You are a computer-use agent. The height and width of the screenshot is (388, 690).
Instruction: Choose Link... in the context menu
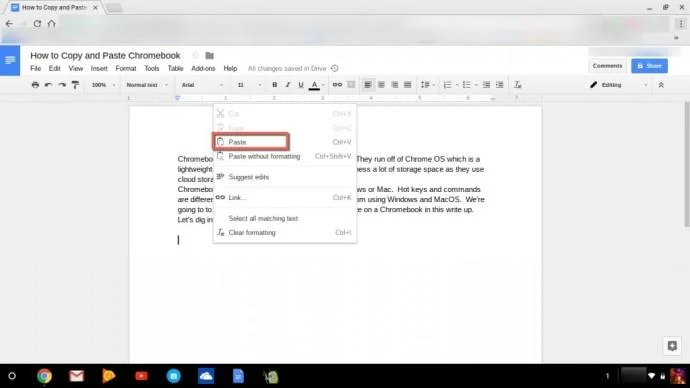point(285,198)
